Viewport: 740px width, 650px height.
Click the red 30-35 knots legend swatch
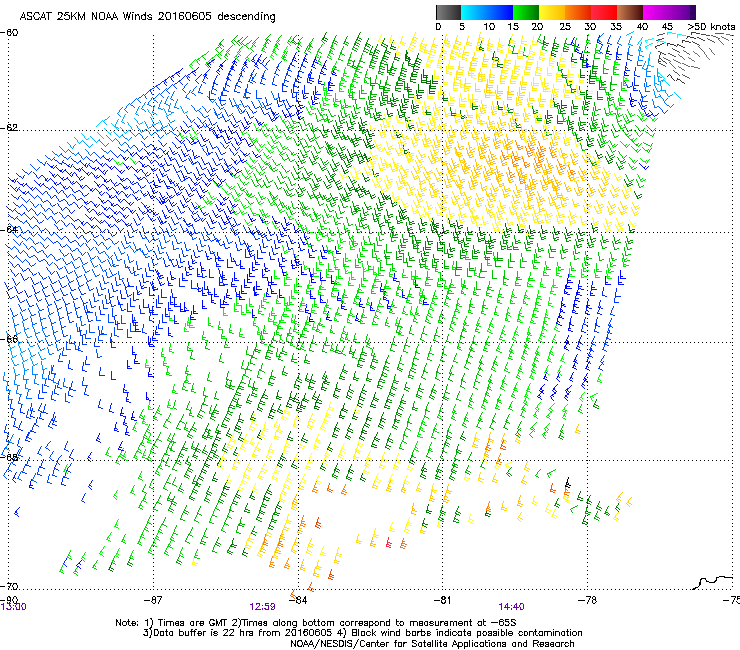coord(604,12)
